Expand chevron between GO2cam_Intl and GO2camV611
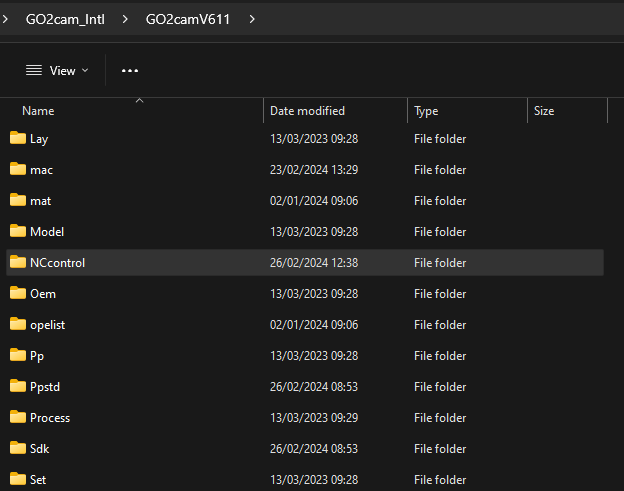This screenshot has width=624, height=491. click(x=125, y=19)
